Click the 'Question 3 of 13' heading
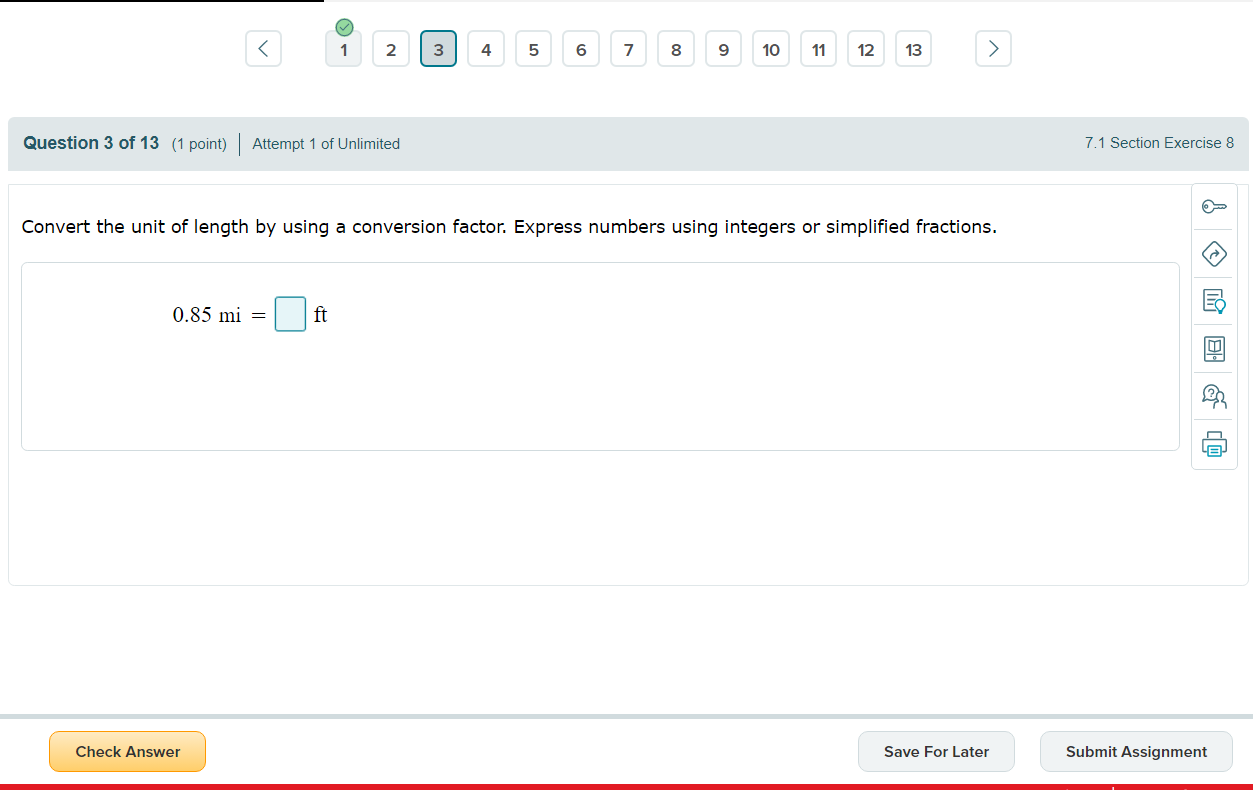Screen dimensions: 1253x790 91,143
